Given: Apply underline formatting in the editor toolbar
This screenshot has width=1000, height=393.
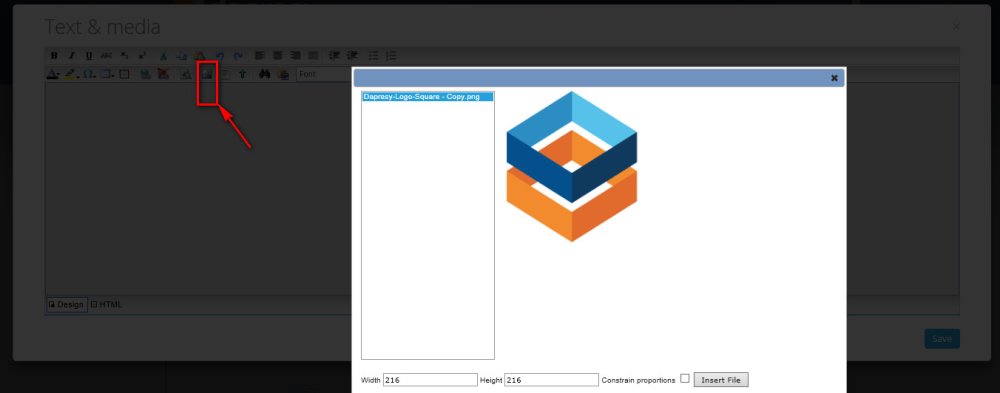Looking at the screenshot, I should [x=89, y=56].
